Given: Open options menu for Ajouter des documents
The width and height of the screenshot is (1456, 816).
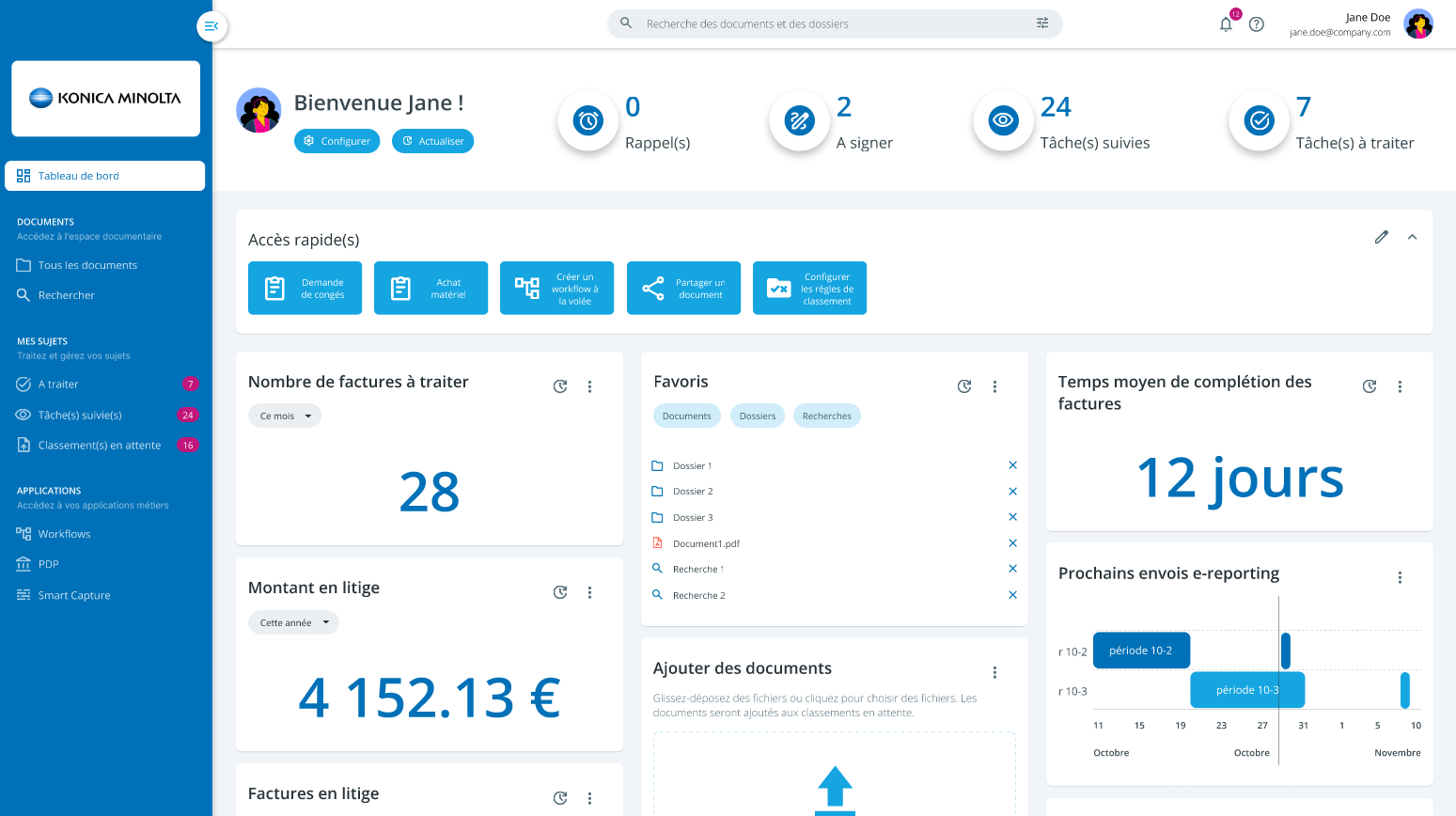Looking at the screenshot, I should click(994, 672).
